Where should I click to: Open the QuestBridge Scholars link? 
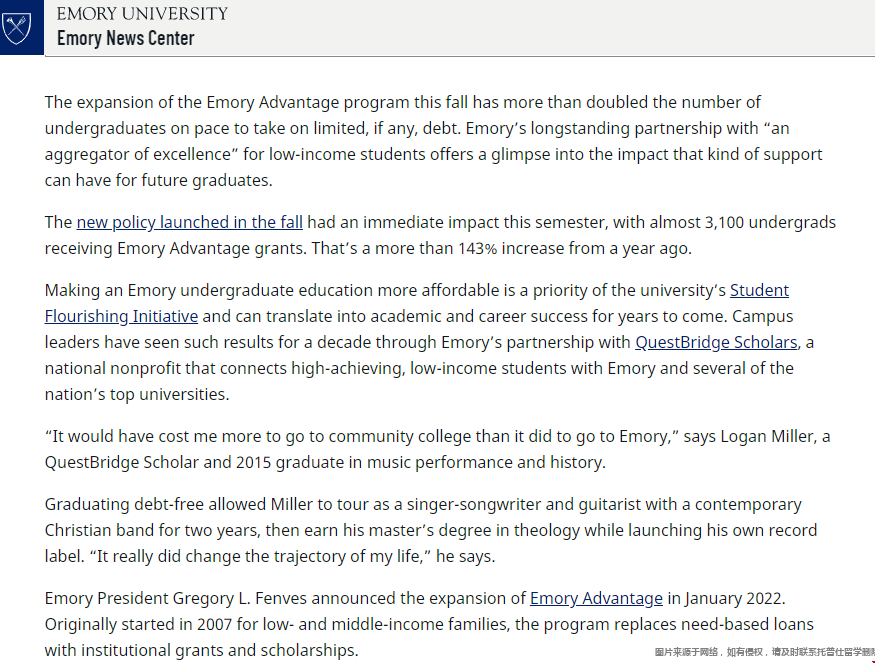[716, 342]
